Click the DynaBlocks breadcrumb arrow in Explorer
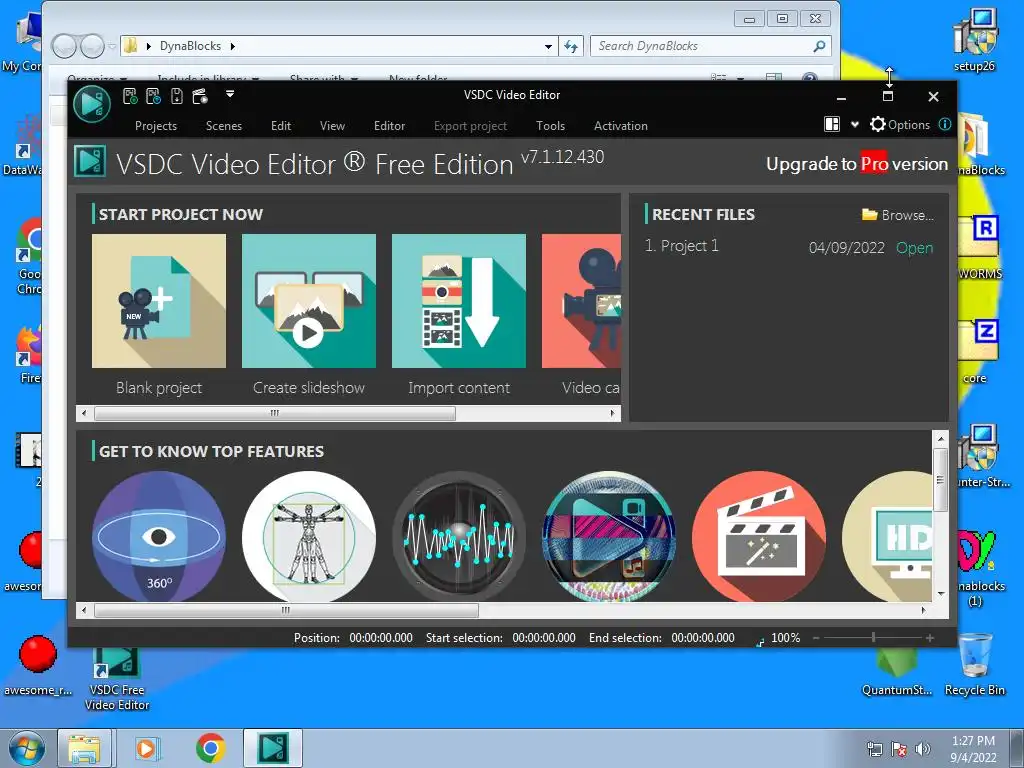Viewport: 1024px width, 768px height. point(232,46)
